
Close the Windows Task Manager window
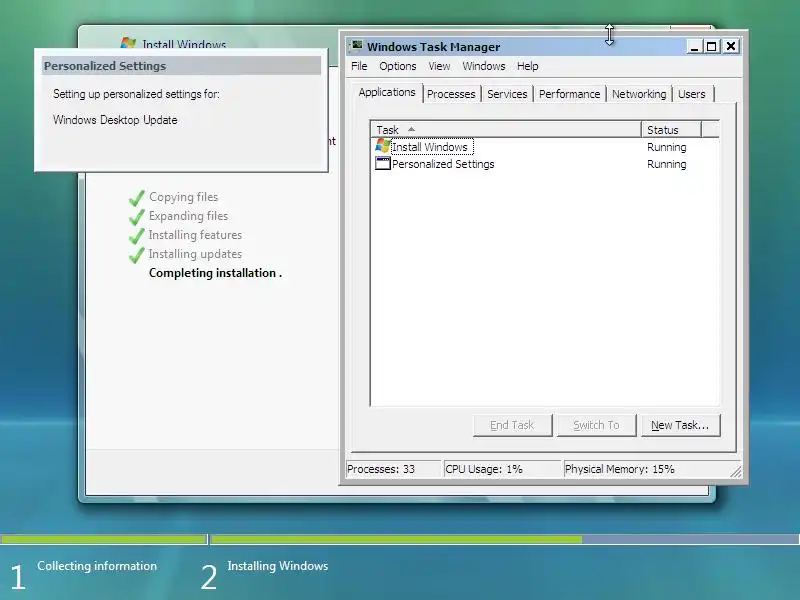[731, 47]
